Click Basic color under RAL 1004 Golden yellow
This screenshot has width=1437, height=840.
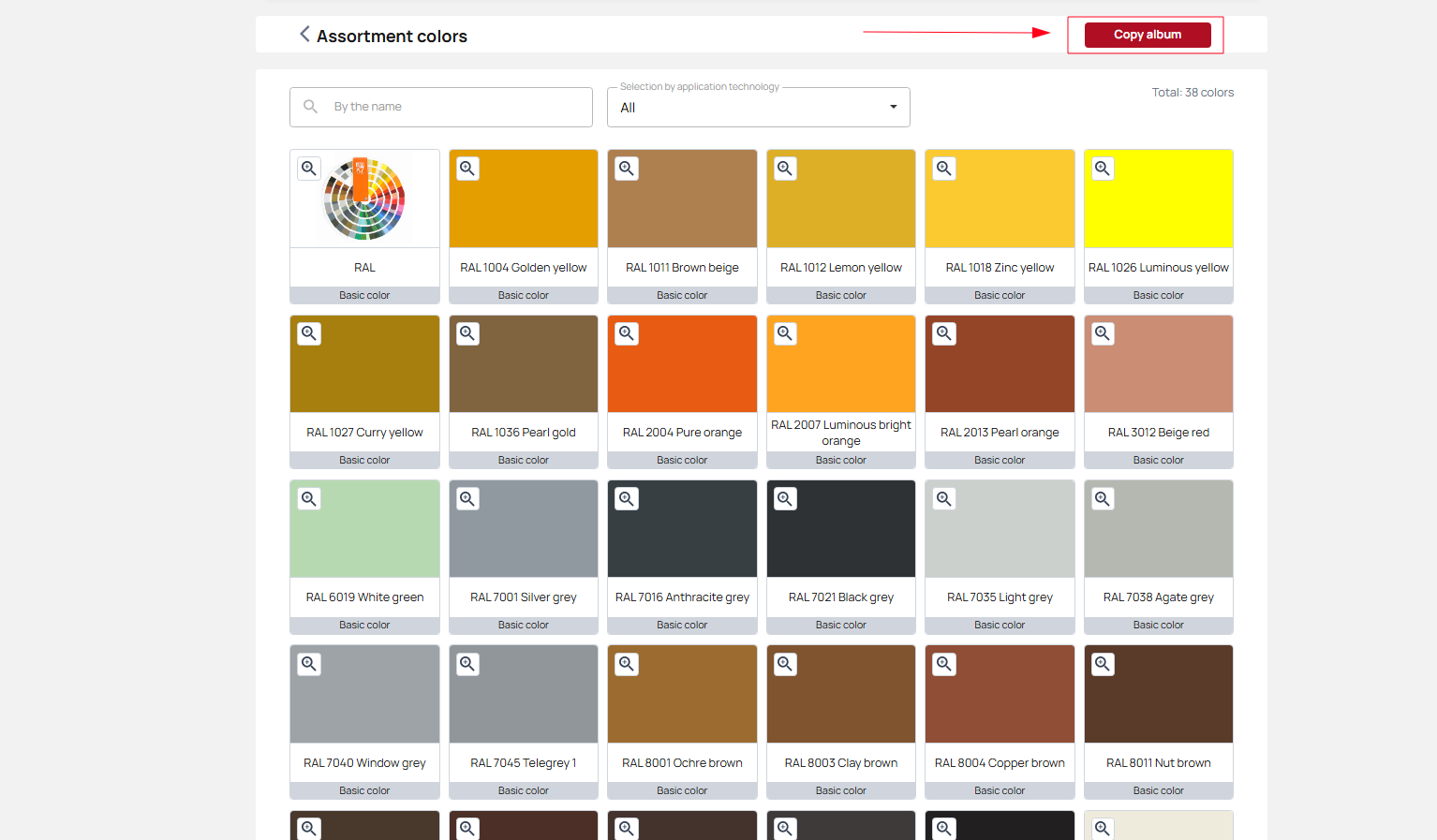[x=524, y=295]
